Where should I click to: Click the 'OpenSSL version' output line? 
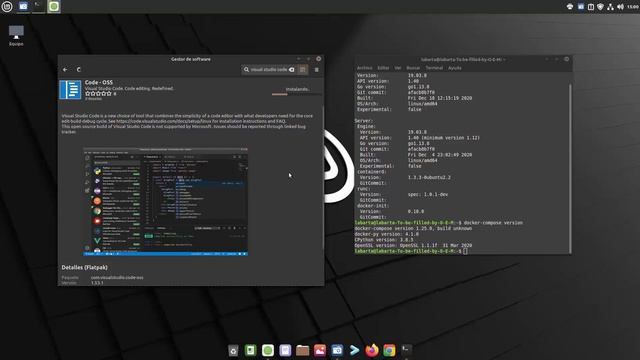coord(413,246)
